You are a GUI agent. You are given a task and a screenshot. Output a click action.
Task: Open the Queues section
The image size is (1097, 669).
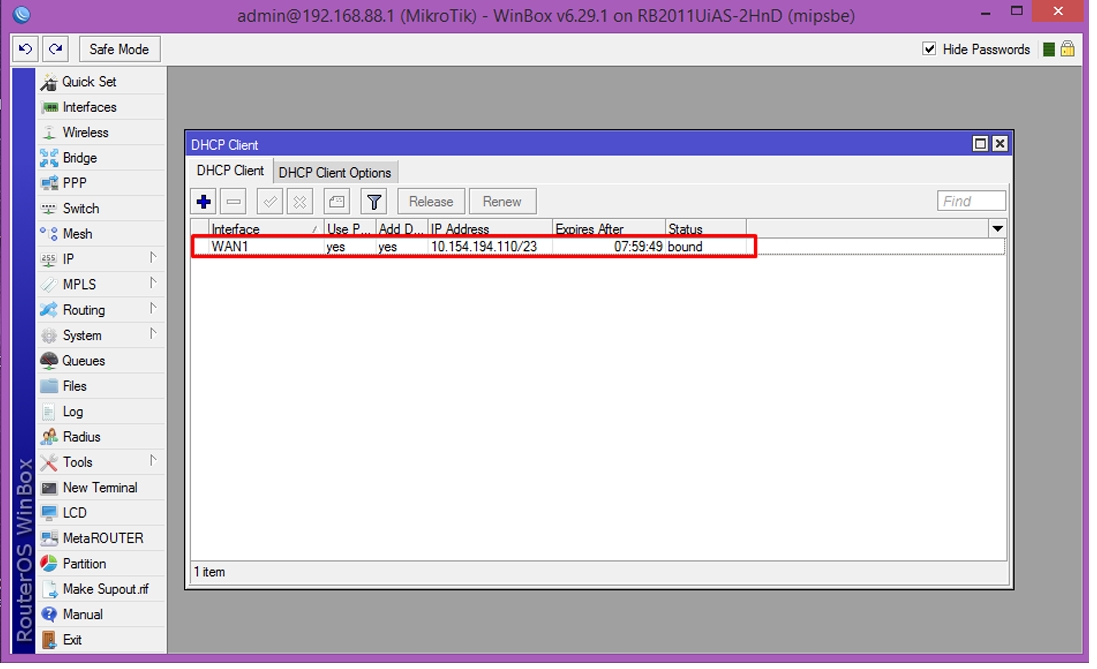pyautogui.click(x=101, y=361)
